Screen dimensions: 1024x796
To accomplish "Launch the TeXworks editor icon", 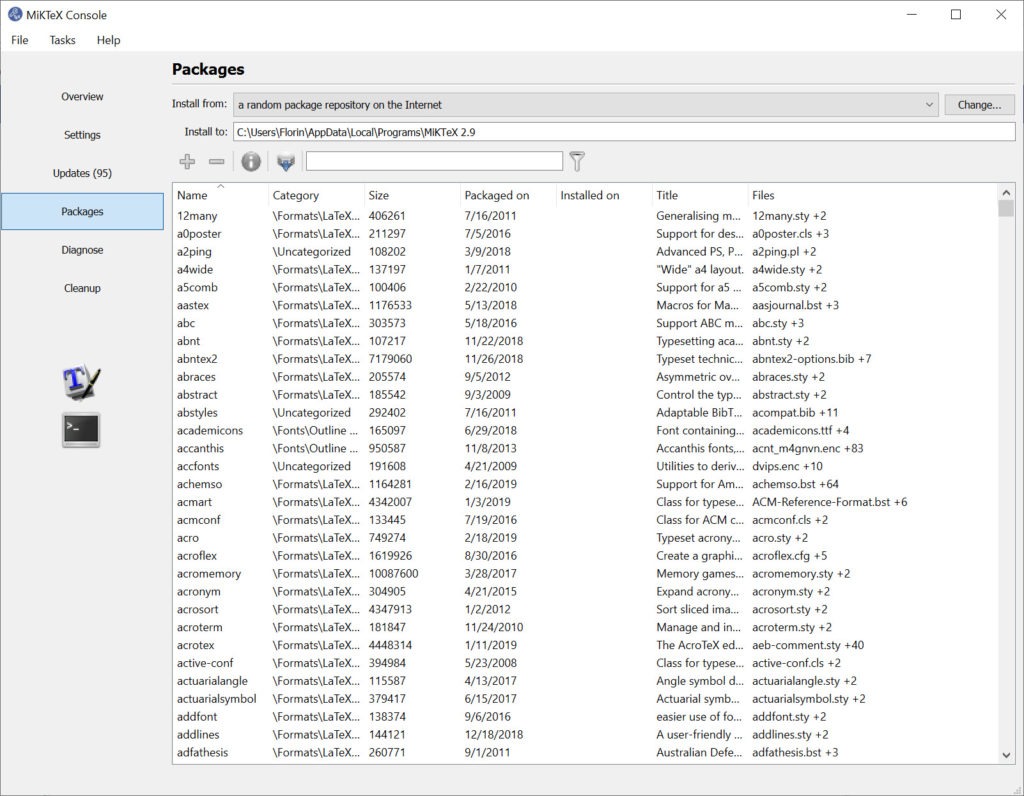I will 81,383.
